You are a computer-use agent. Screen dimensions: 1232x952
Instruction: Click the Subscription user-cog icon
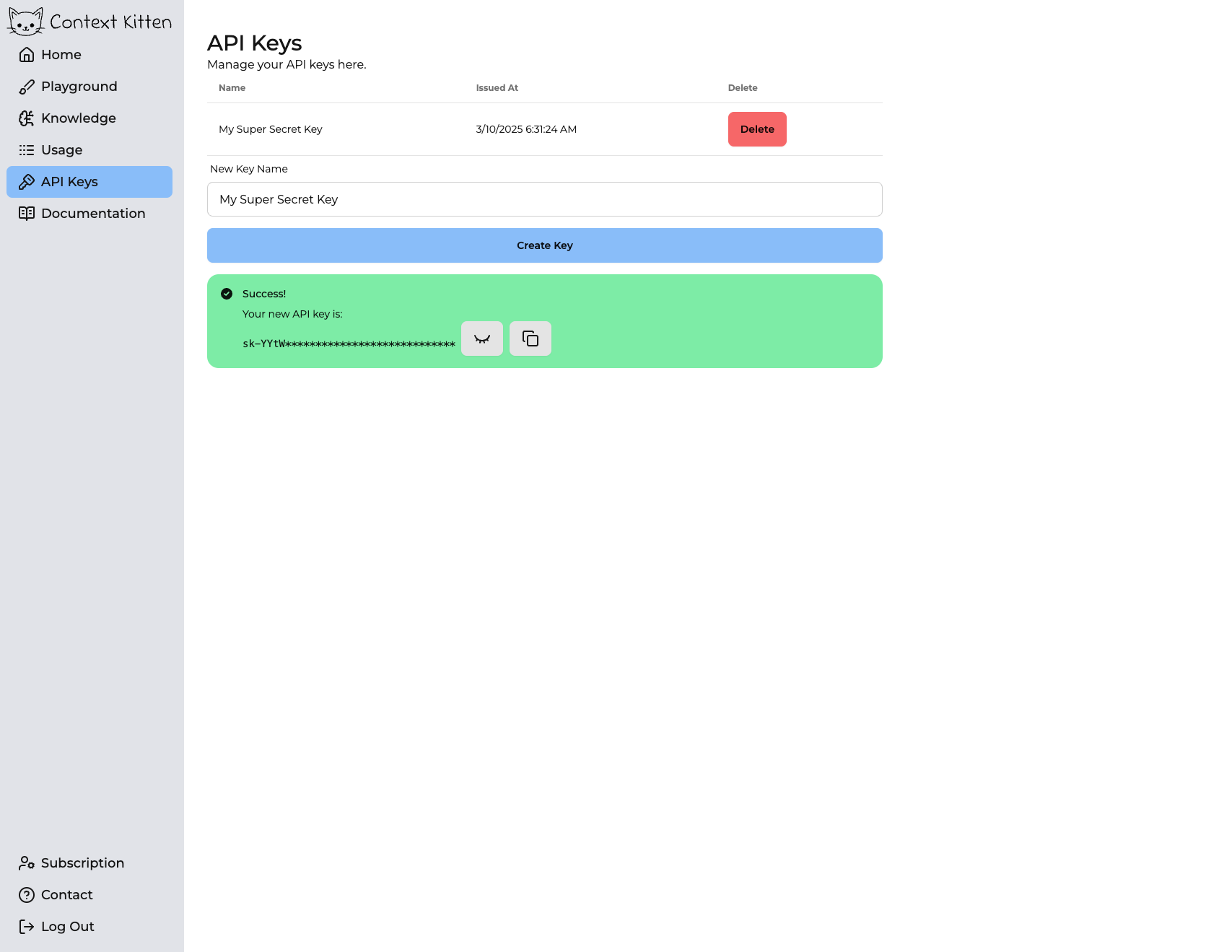[27, 863]
